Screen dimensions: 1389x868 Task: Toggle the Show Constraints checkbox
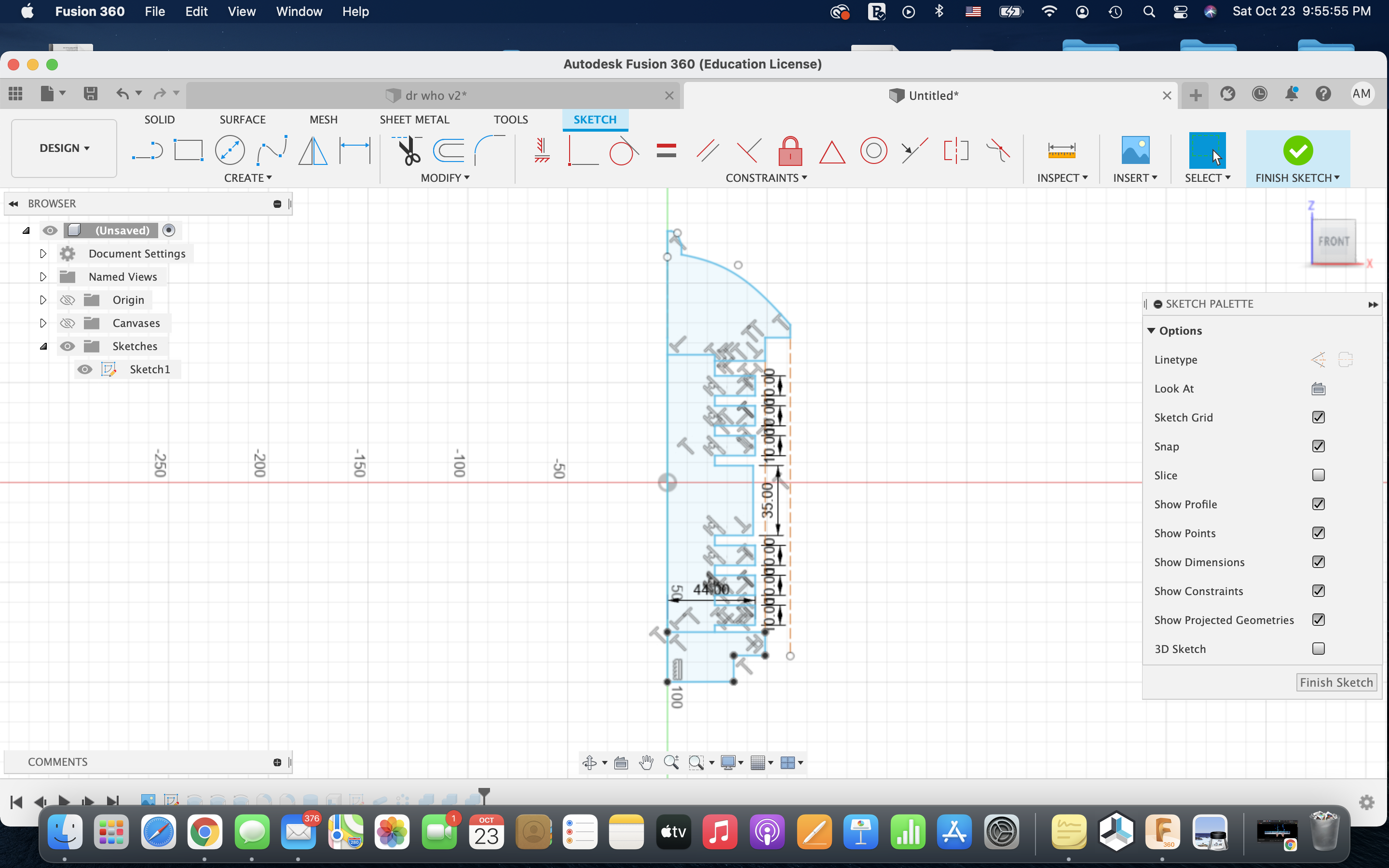[1319, 591]
